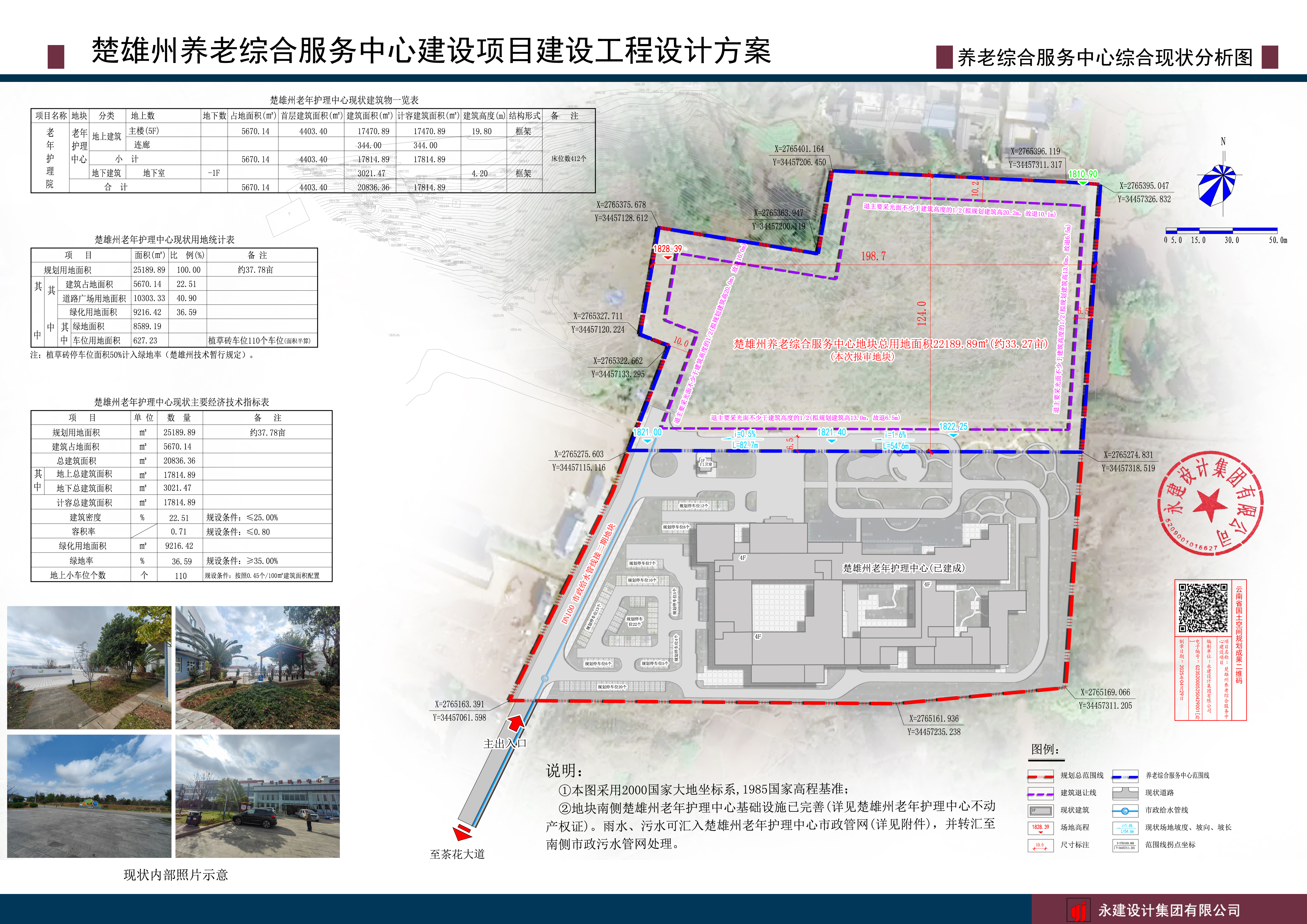Click the 植草砖车位110个车位 remark
Screen dimensions: 1307x924
pos(260,341)
